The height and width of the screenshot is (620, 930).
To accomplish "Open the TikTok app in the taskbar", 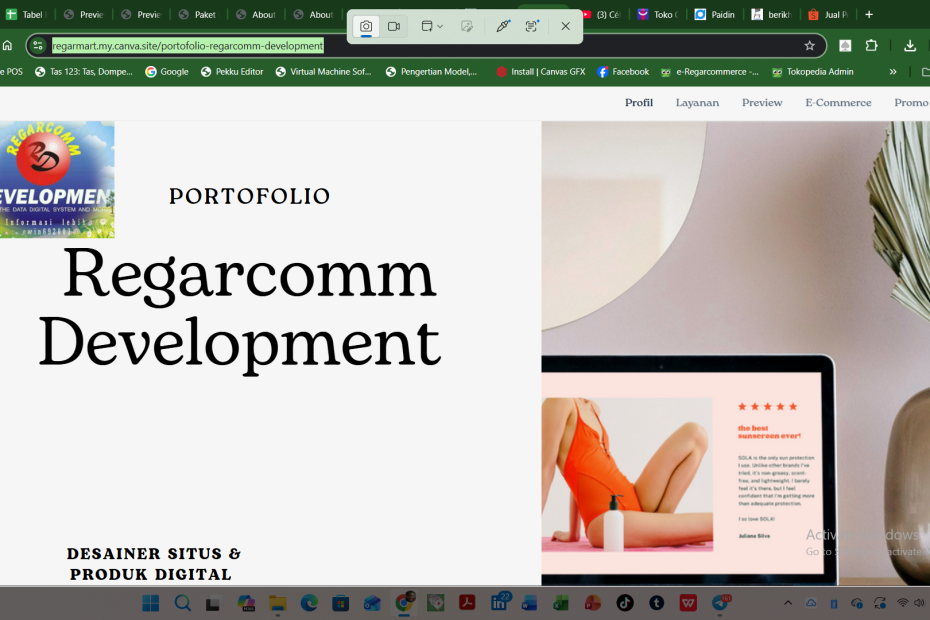I will click(x=625, y=603).
